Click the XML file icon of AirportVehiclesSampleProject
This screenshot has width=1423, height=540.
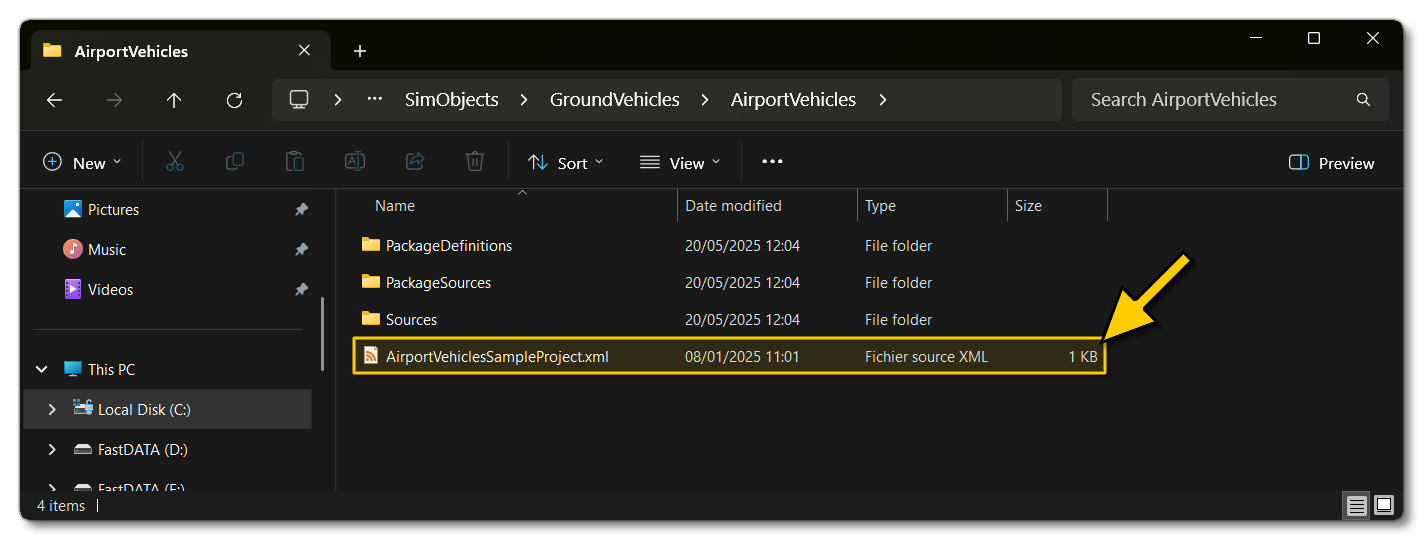click(x=371, y=356)
